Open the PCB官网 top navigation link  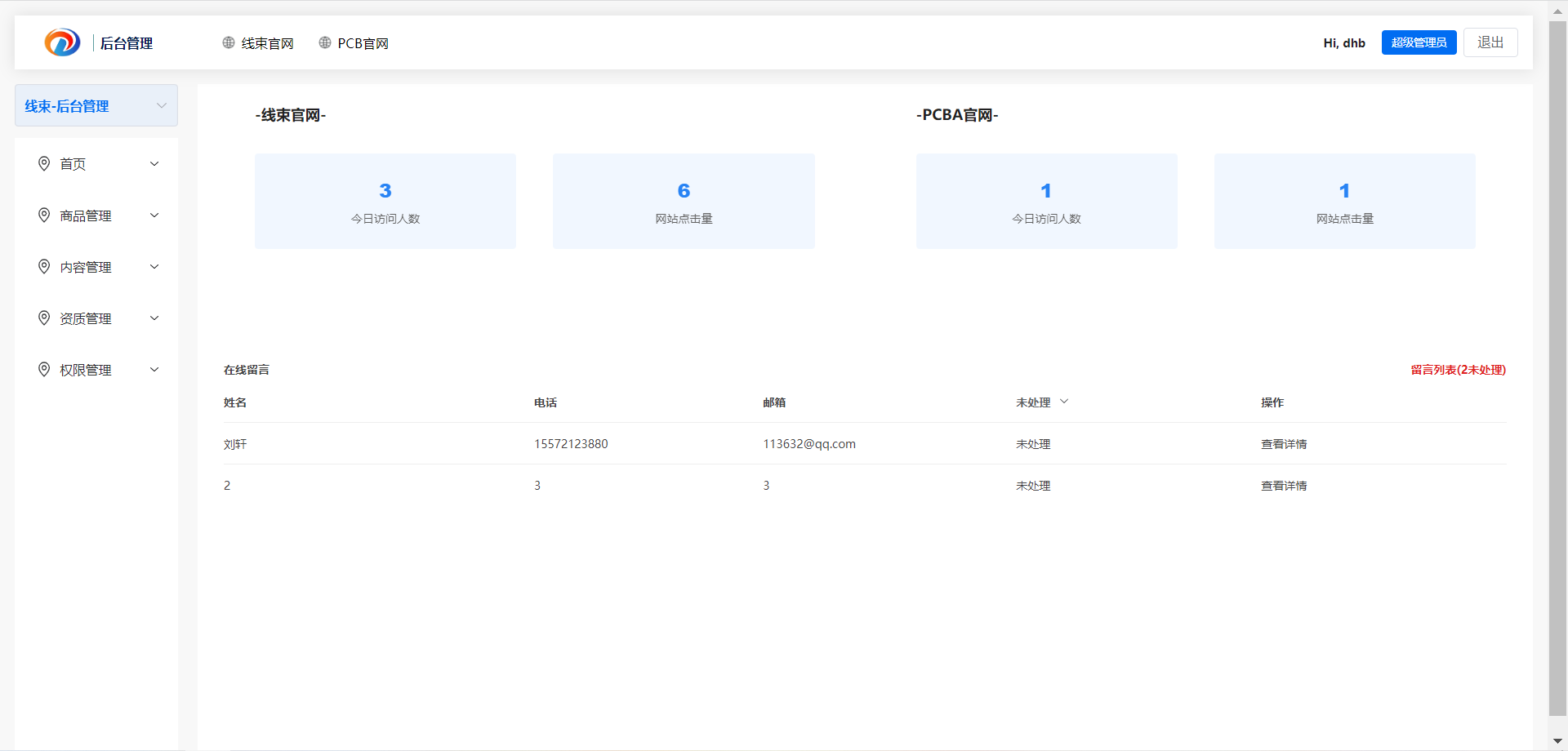coord(354,43)
